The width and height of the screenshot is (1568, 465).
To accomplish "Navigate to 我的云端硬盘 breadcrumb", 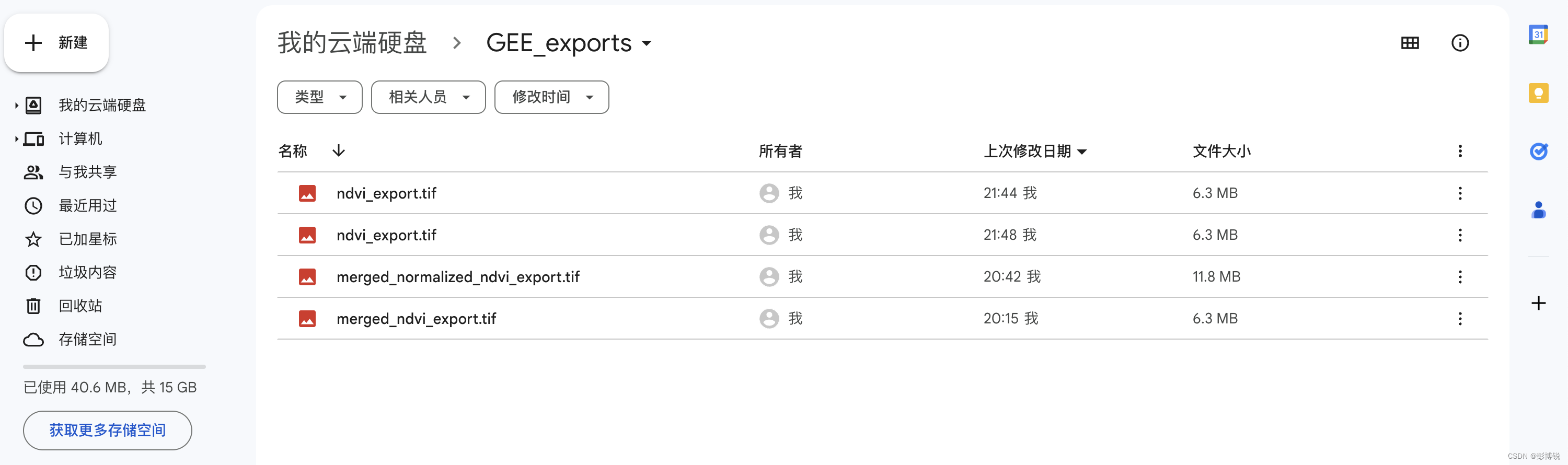I will tap(352, 43).
